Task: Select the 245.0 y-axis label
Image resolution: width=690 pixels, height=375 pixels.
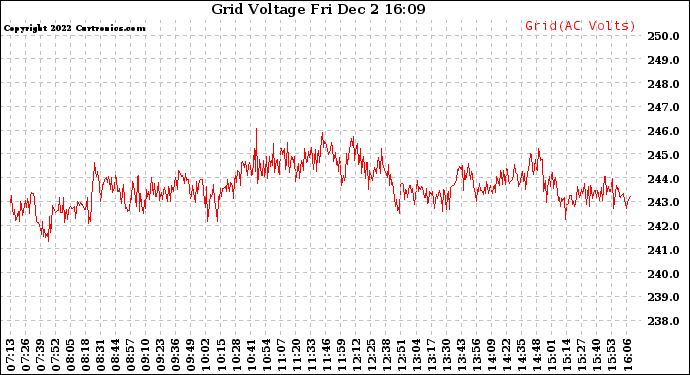Action: pos(663,155)
